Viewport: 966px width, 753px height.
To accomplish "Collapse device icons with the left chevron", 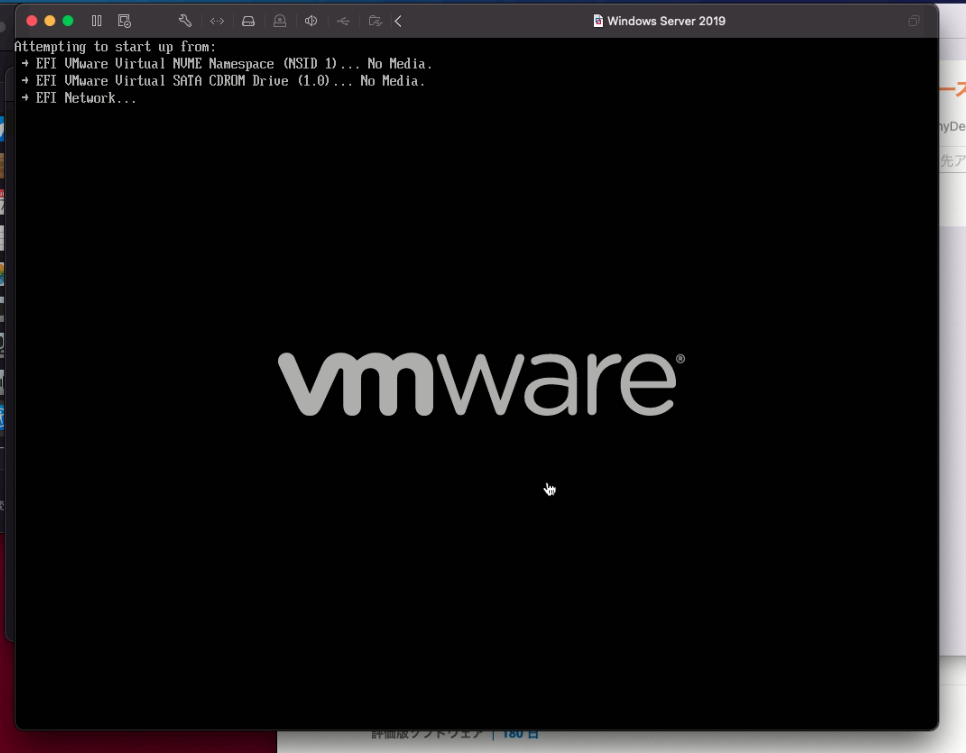I will coord(398,21).
